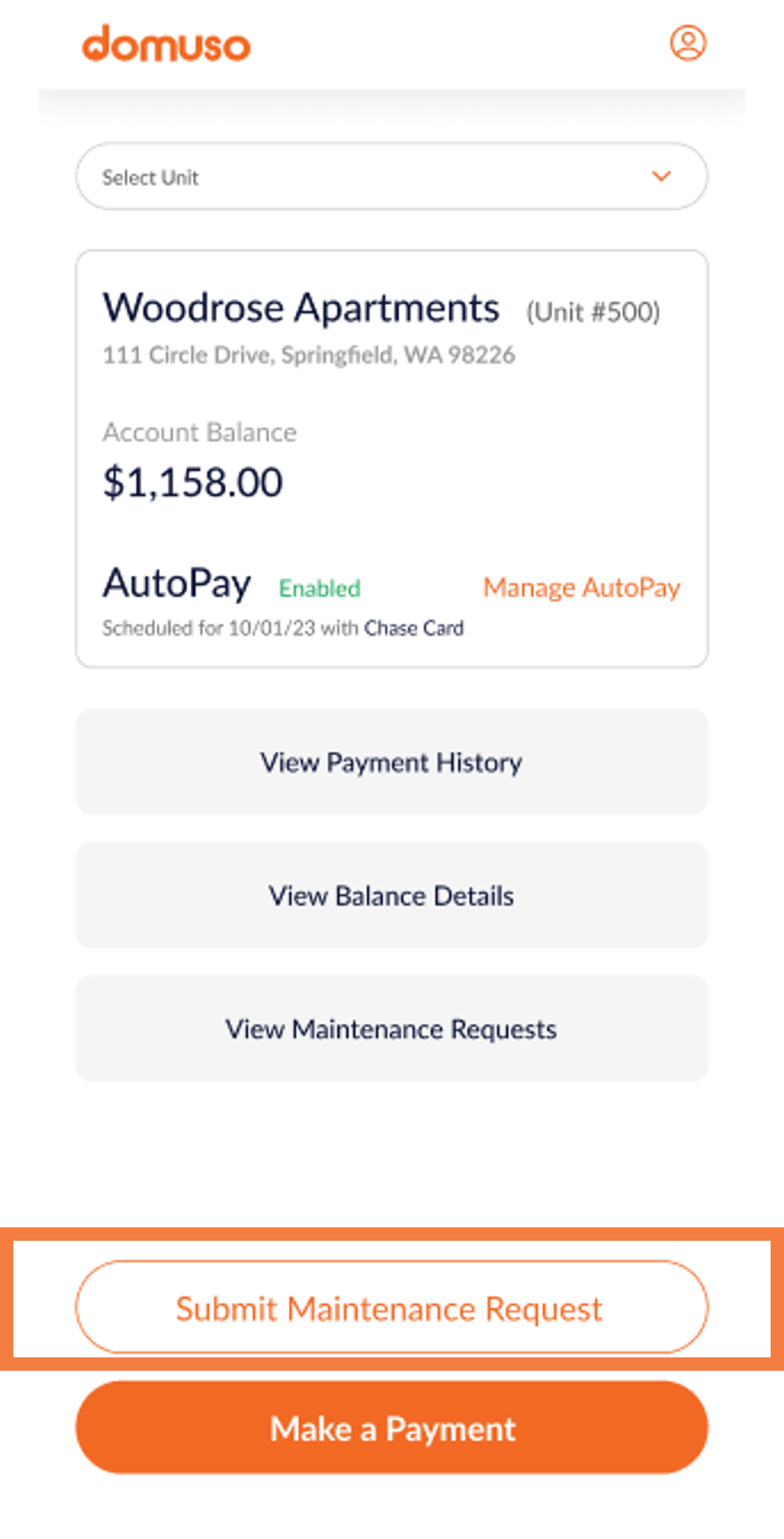The width and height of the screenshot is (784, 1539).
Task: Click the Account Balance amount
Action: (192, 482)
